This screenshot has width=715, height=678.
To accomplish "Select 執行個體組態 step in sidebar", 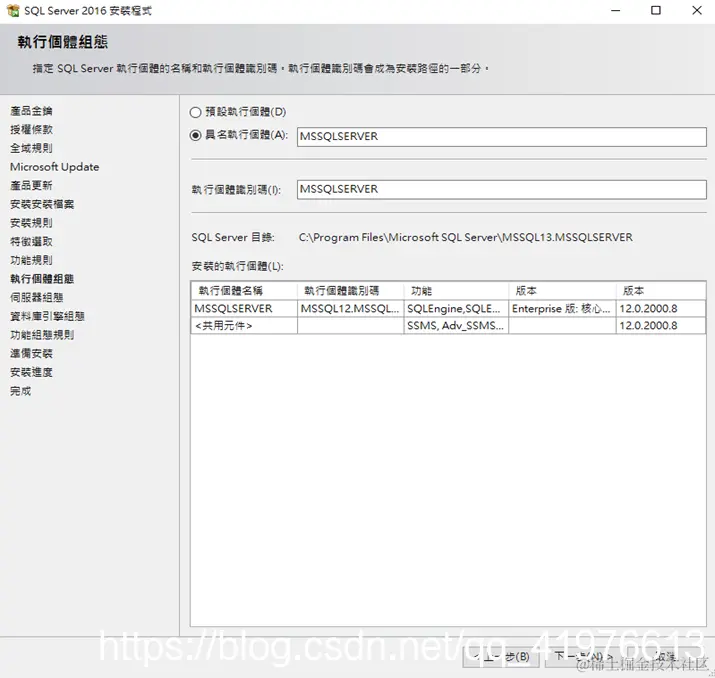I will click(x=42, y=279).
